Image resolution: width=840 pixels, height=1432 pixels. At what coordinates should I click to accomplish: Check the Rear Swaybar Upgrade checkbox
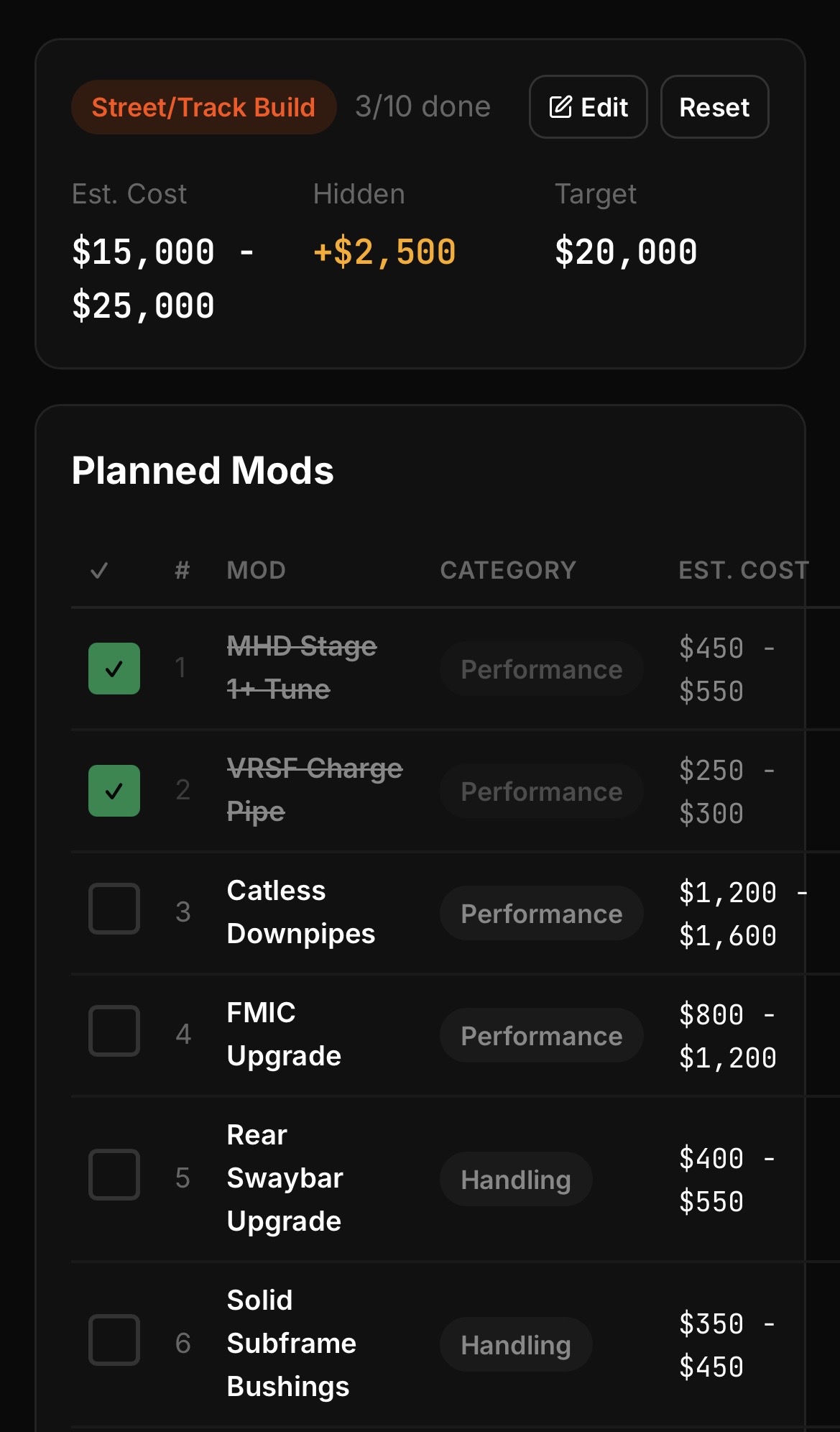114,1175
